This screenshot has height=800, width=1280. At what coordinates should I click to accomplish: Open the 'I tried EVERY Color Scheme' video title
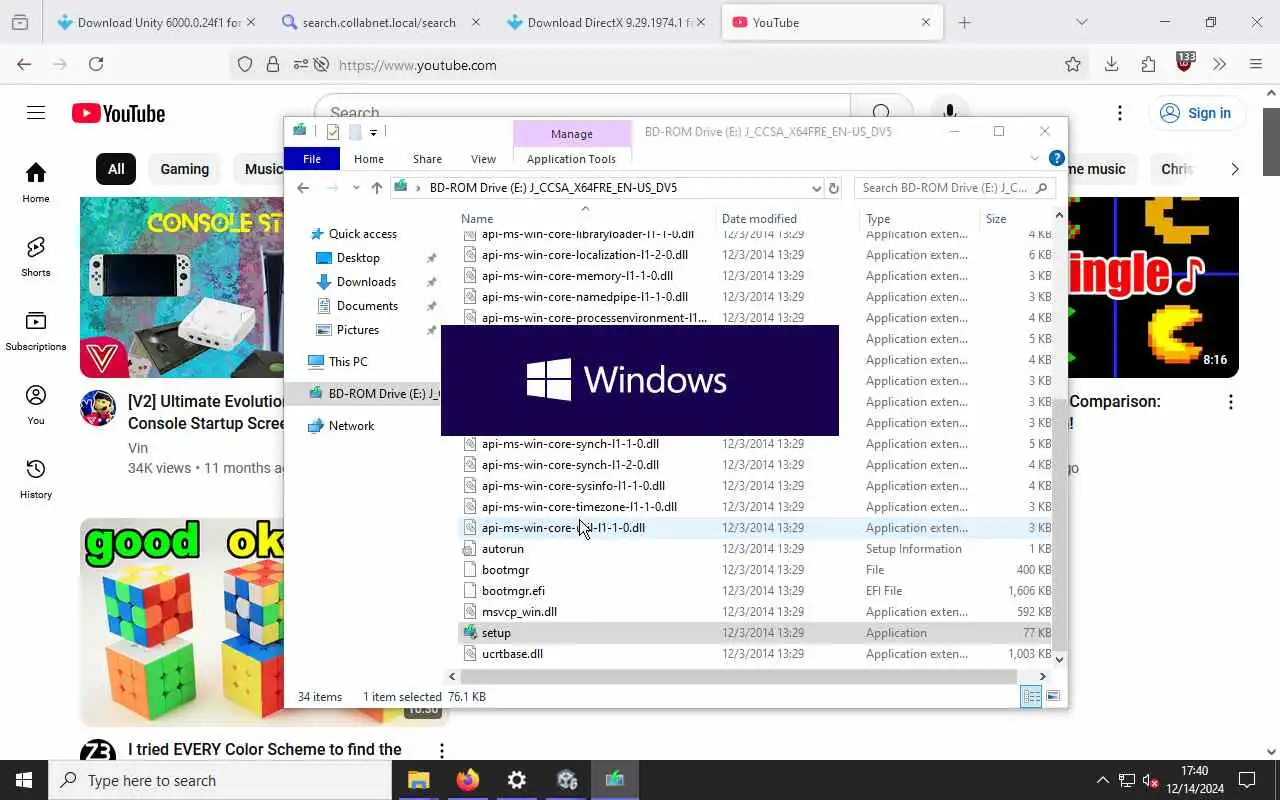tap(265, 749)
